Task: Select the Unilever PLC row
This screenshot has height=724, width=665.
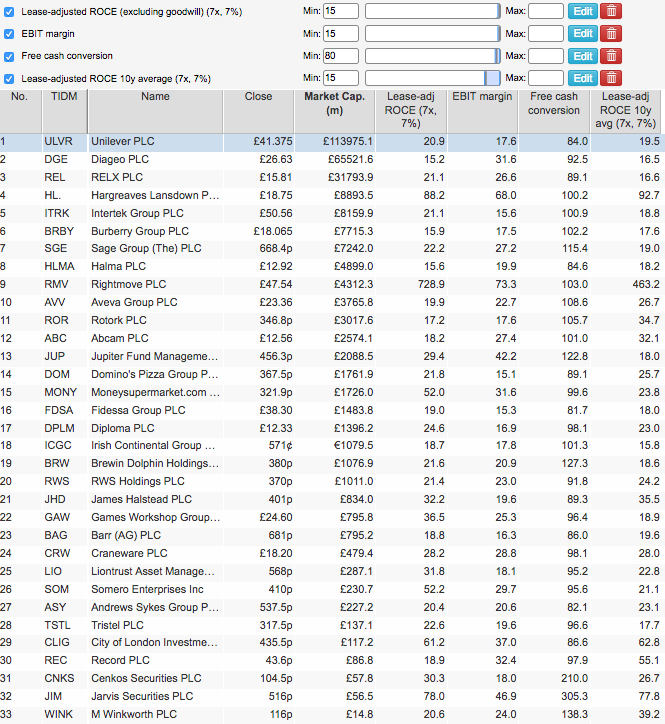Action: tap(332, 141)
